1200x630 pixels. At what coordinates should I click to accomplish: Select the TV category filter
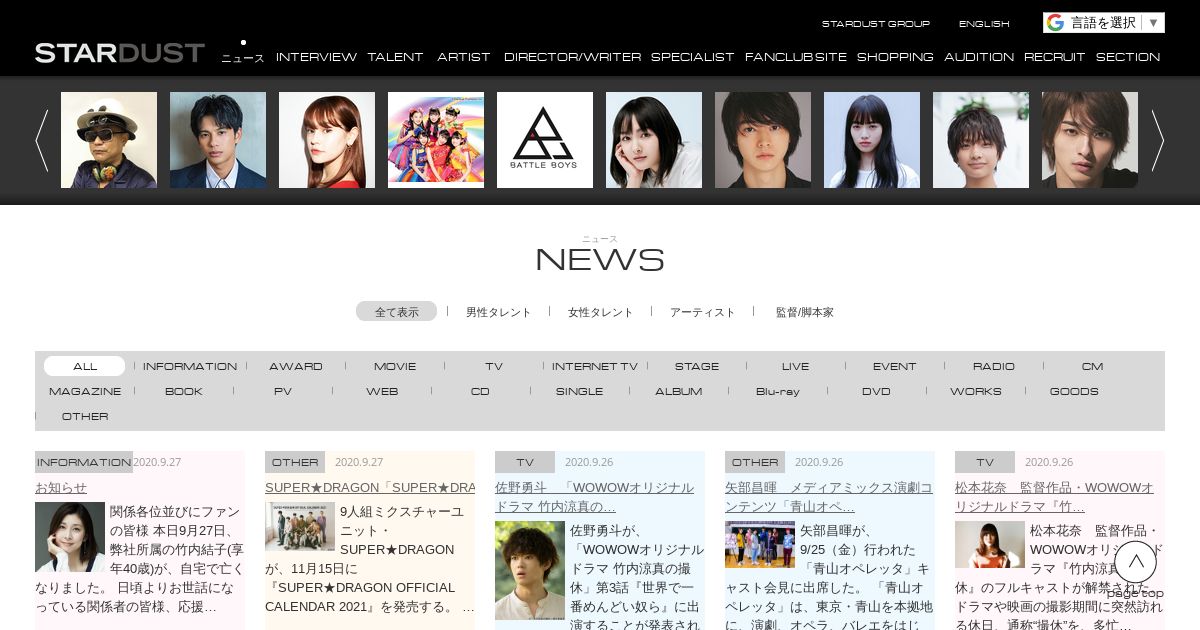pyautogui.click(x=494, y=366)
